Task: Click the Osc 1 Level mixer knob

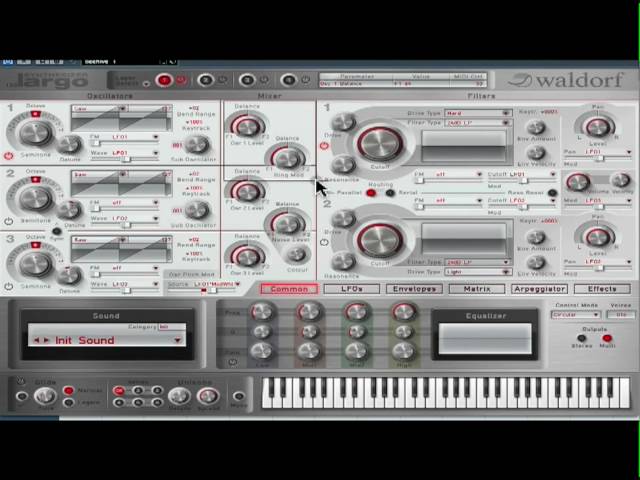Action: pos(247,127)
